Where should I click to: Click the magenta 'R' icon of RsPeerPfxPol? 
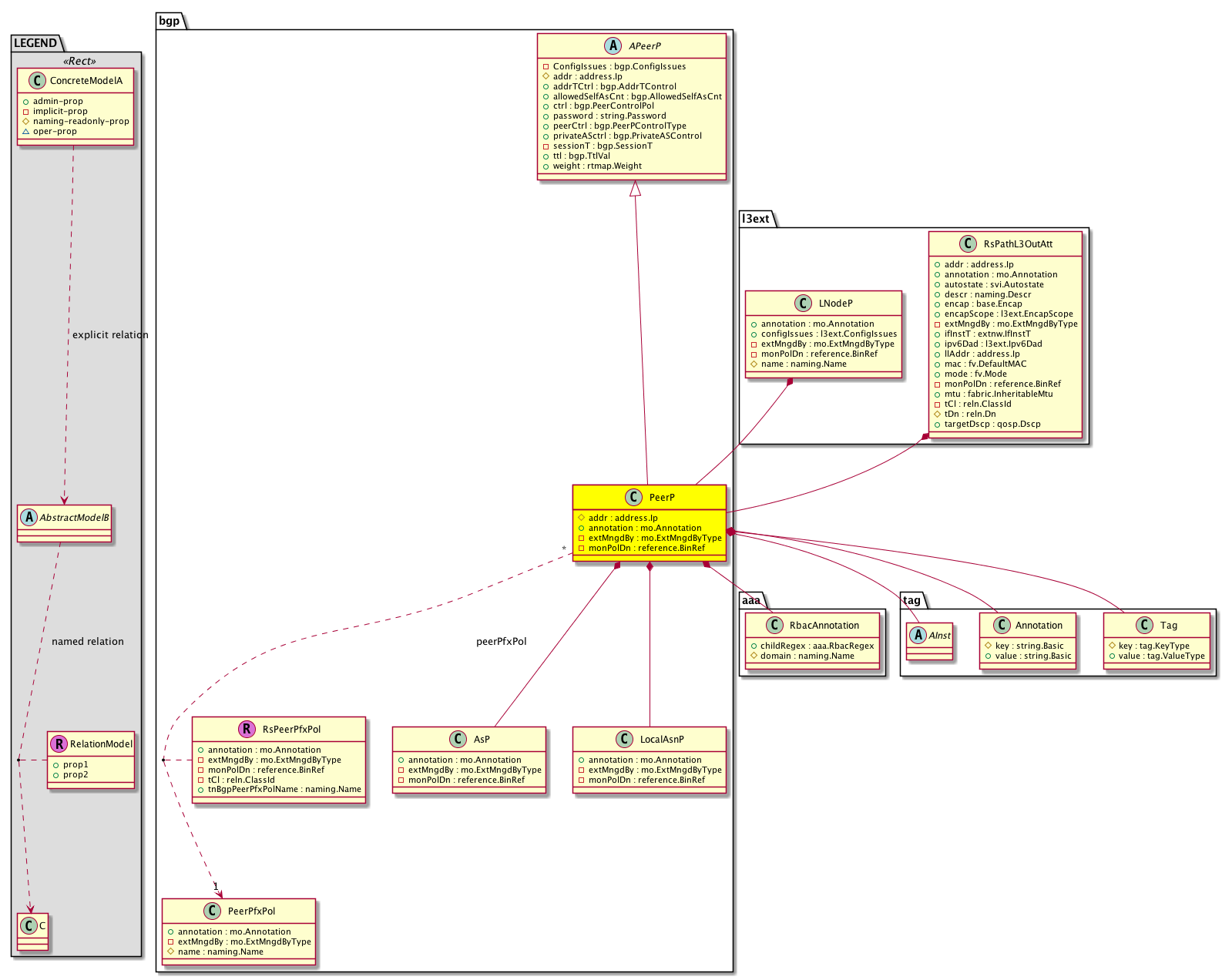[247, 729]
